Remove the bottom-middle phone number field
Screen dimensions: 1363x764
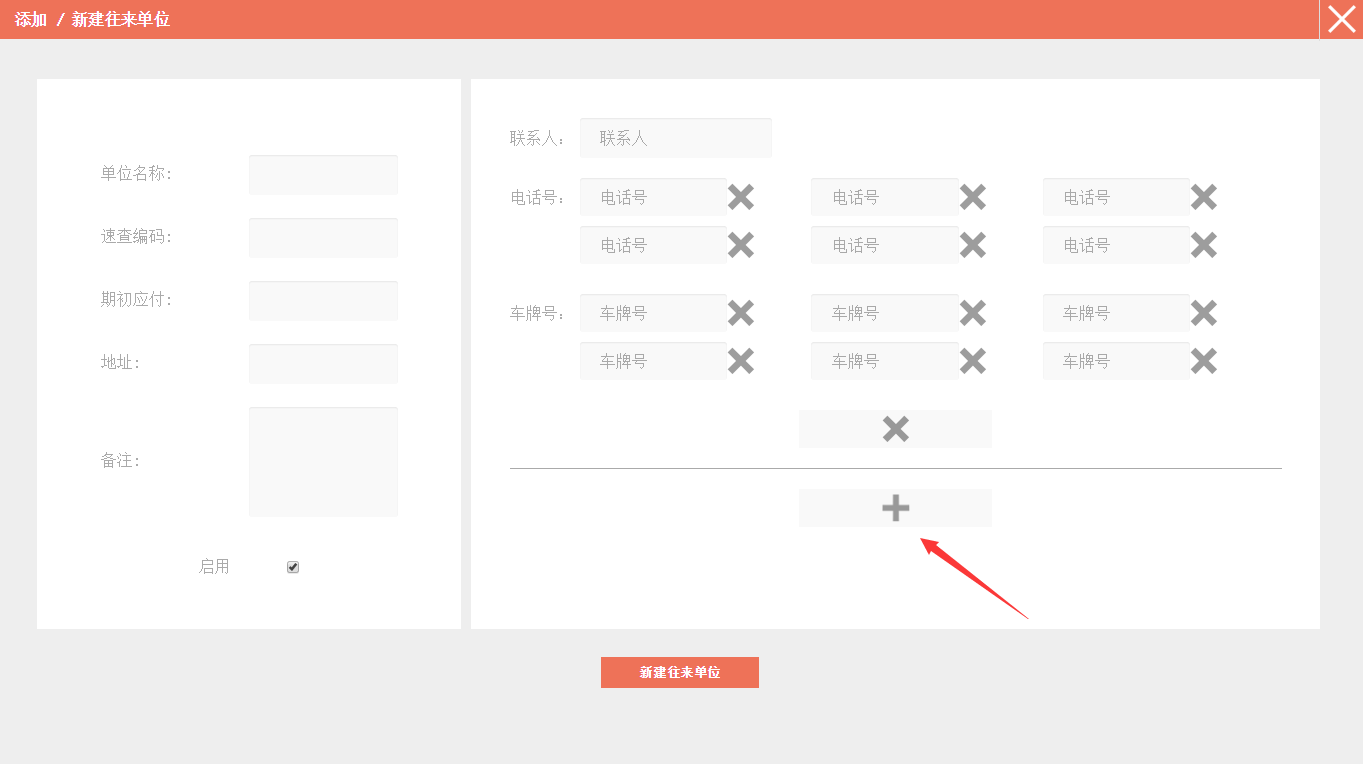tap(973, 245)
